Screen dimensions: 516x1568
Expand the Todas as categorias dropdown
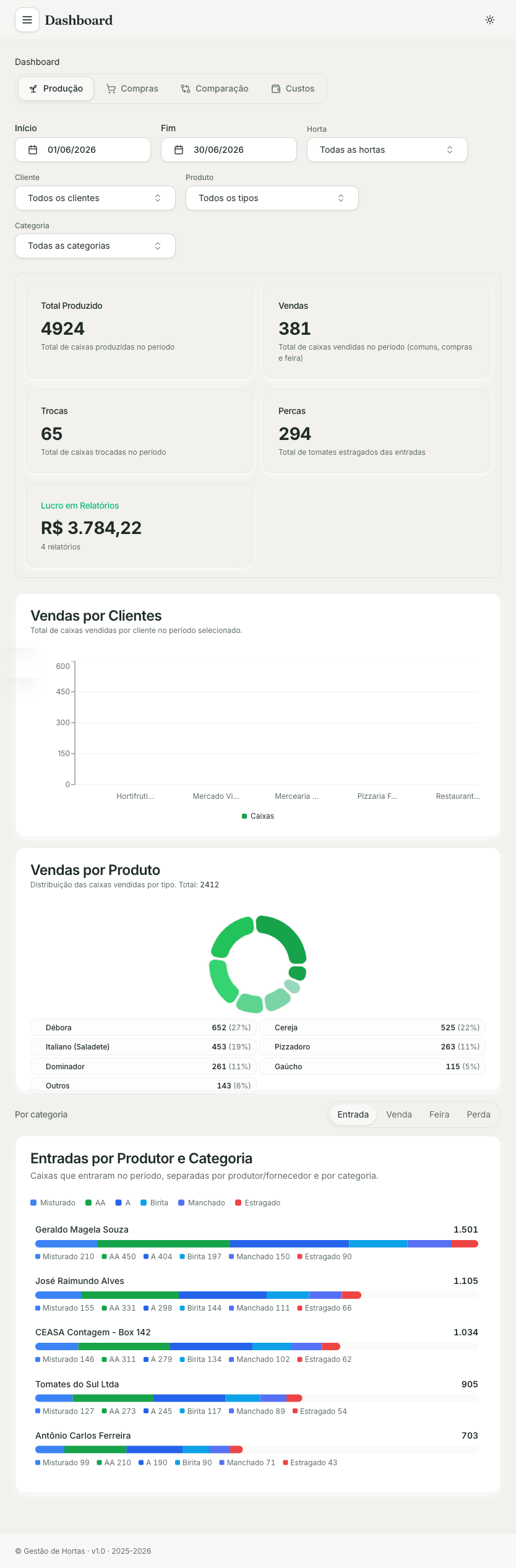[95, 246]
